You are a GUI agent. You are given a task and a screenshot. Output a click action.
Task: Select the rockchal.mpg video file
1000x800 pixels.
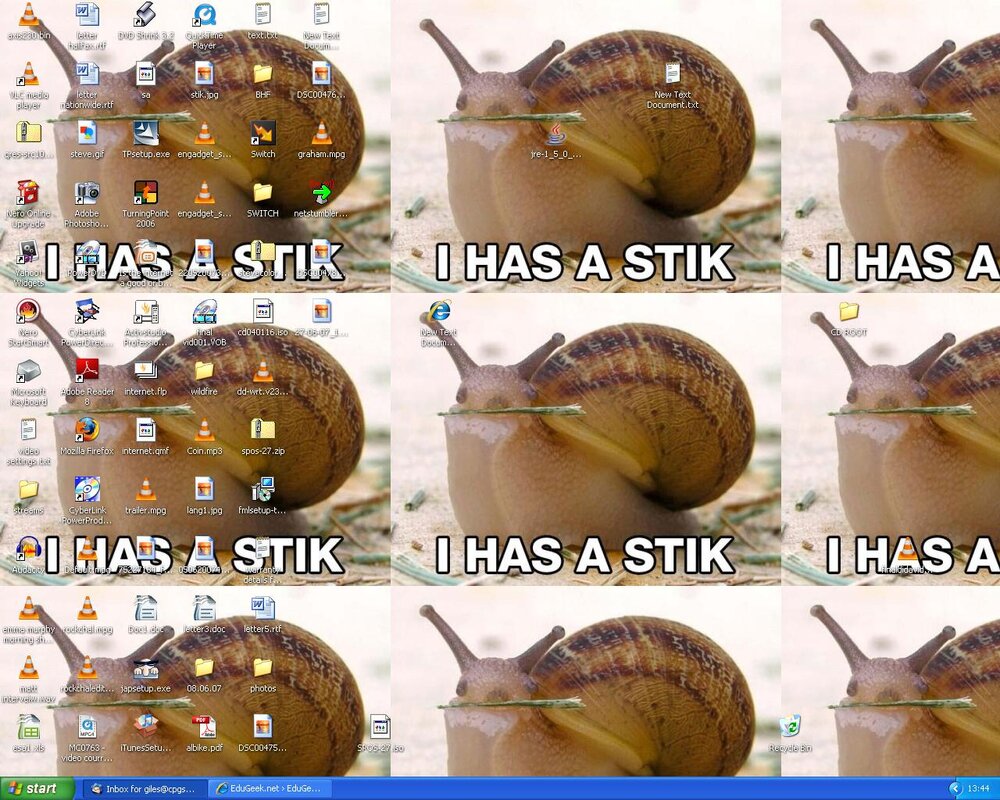point(87,608)
